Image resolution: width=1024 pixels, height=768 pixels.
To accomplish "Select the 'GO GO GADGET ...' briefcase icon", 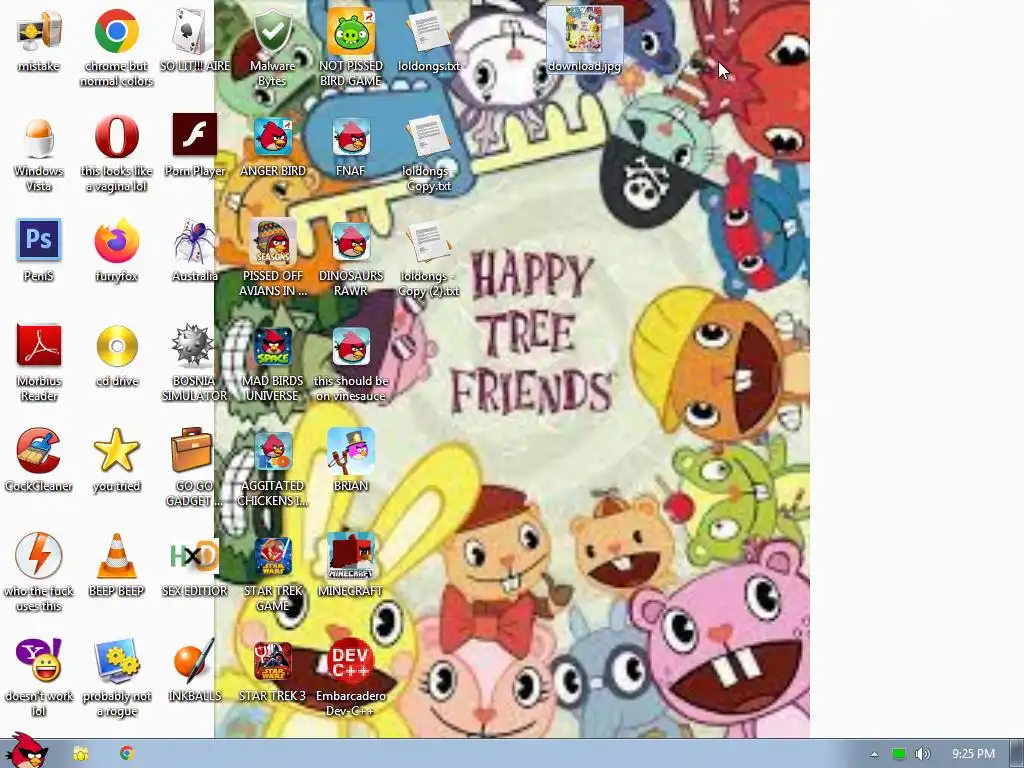I will coord(191,450).
